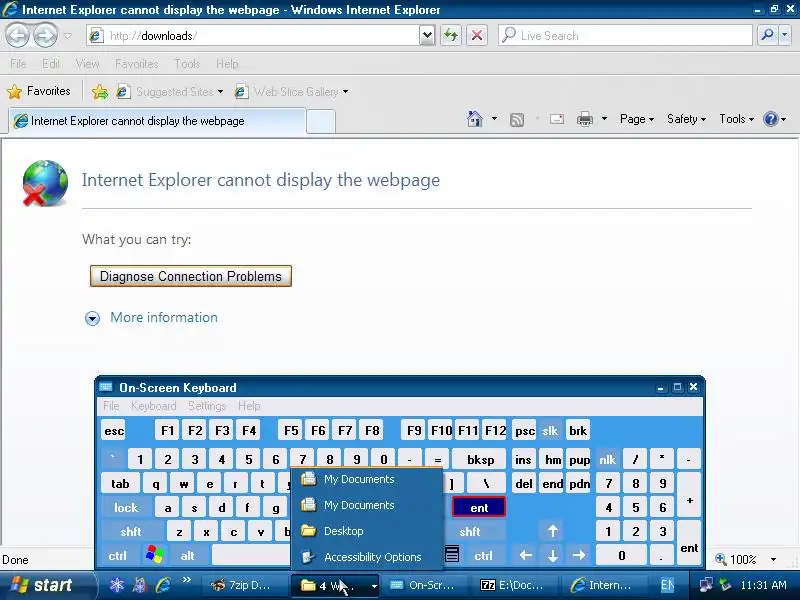Viewport: 800px width, 600px height.
Task: Click the down arrow key
Action: pos(553,555)
